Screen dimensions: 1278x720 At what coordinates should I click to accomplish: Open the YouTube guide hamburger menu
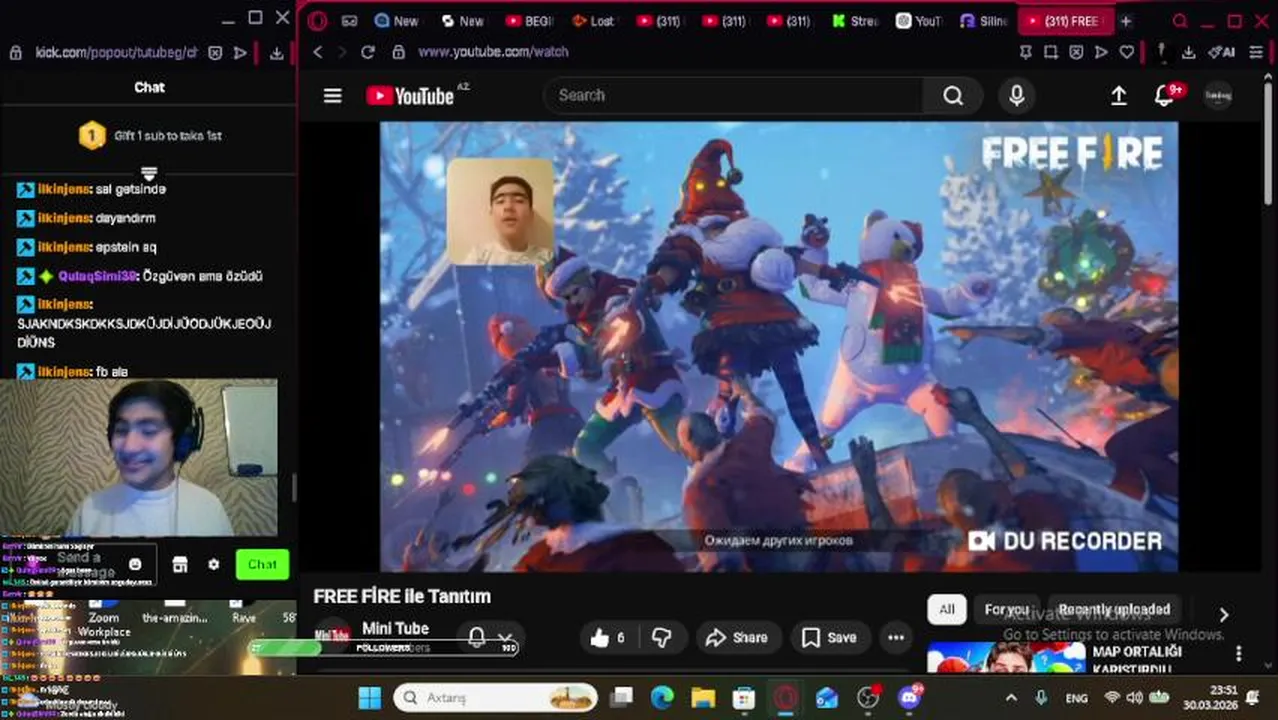pyautogui.click(x=333, y=95)
